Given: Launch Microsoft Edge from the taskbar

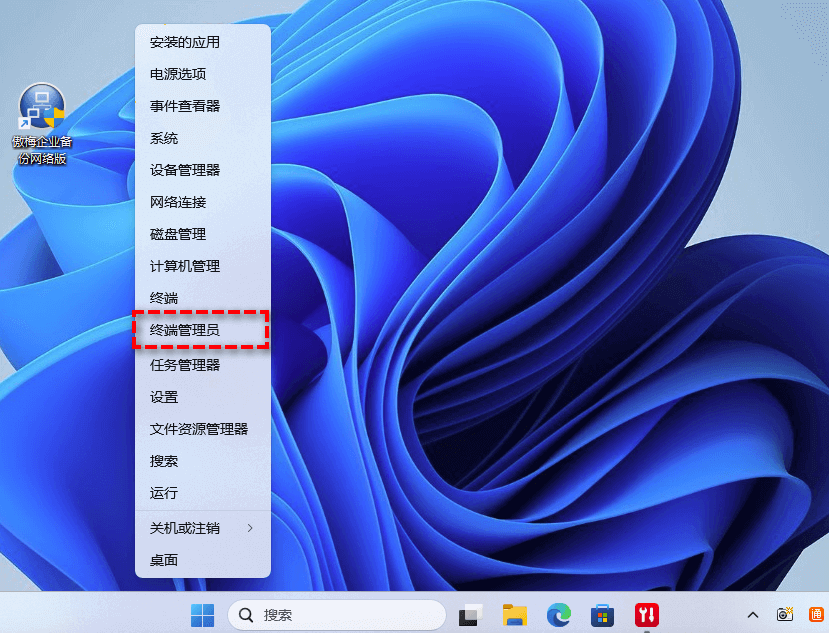Looking at the screenshot, I should point(558,614).
